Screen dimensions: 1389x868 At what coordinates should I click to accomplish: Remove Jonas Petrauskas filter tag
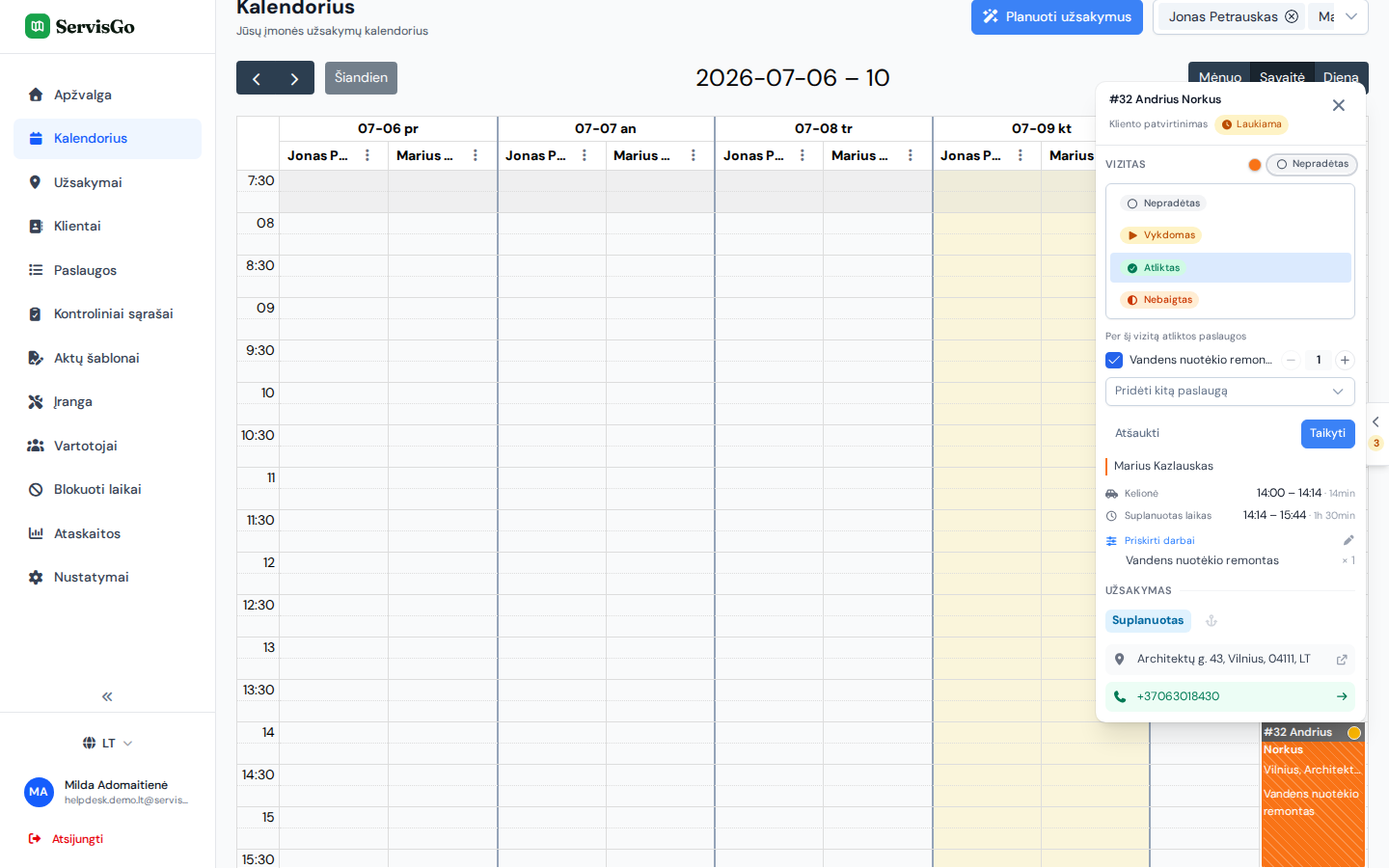[x=1292, y=16]
